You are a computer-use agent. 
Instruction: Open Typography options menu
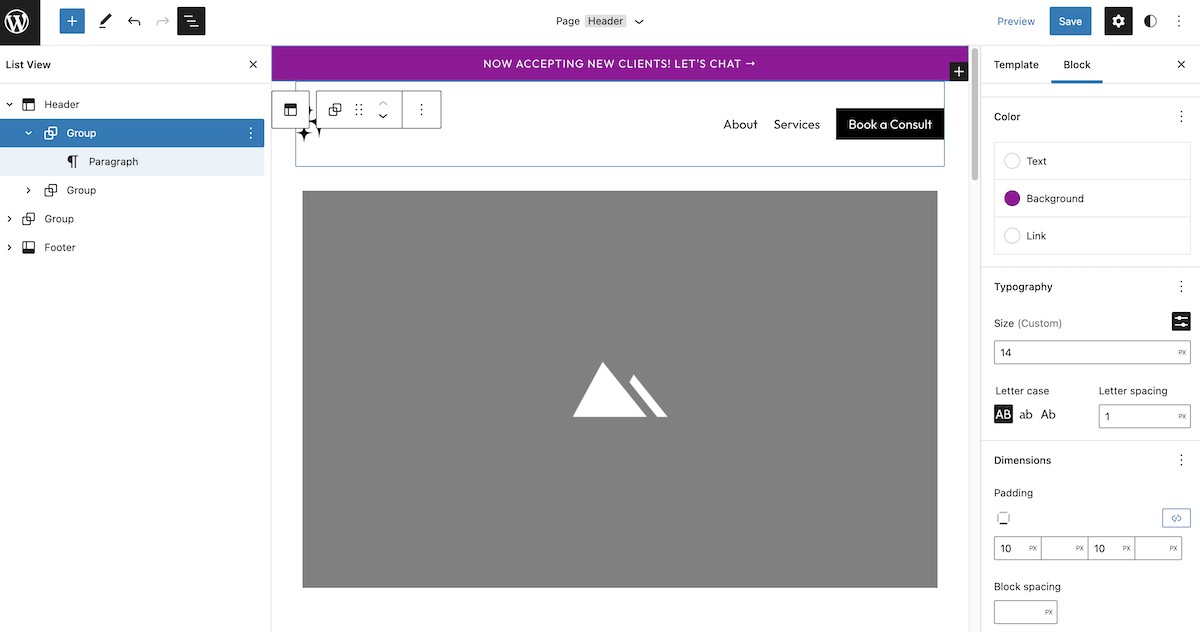1181,287
